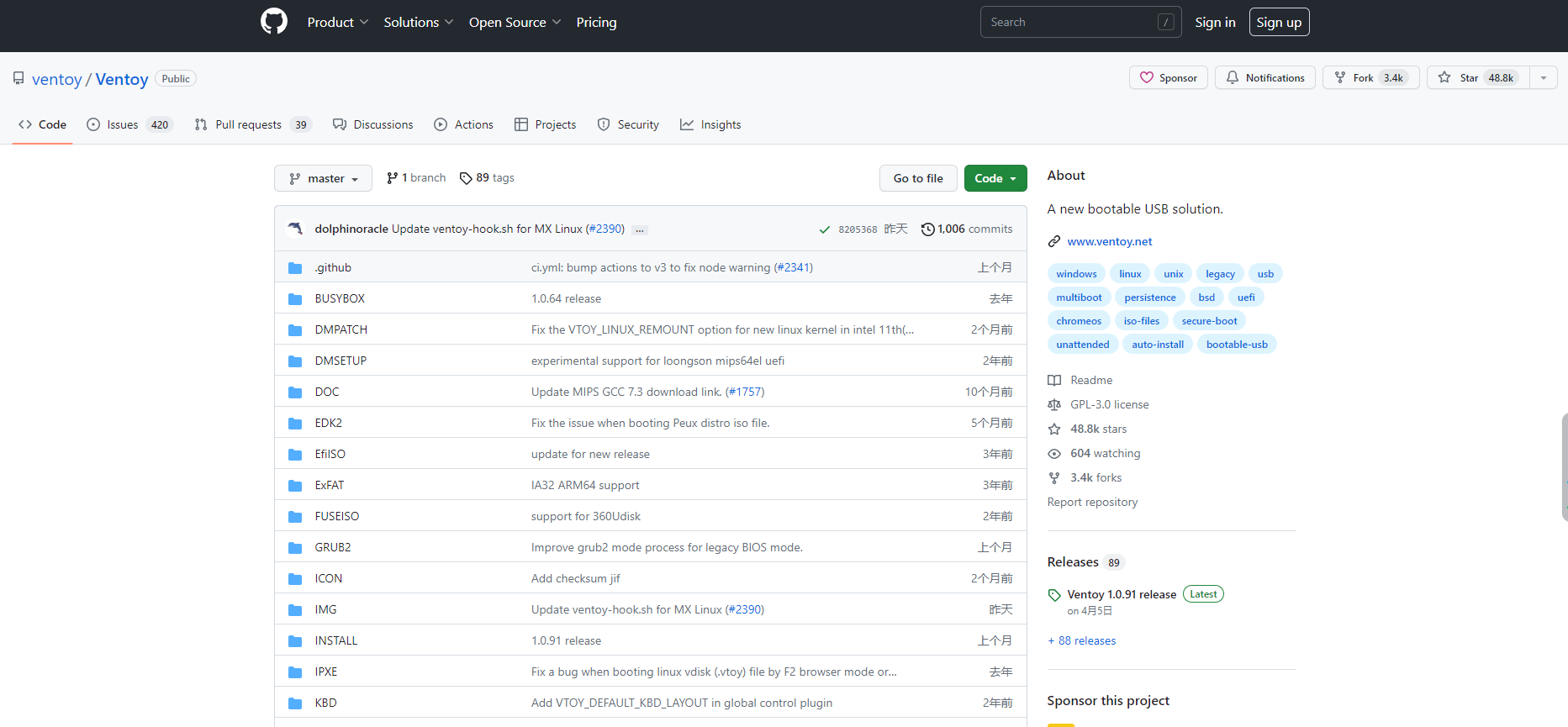Click the Readme book icon

1054,381
